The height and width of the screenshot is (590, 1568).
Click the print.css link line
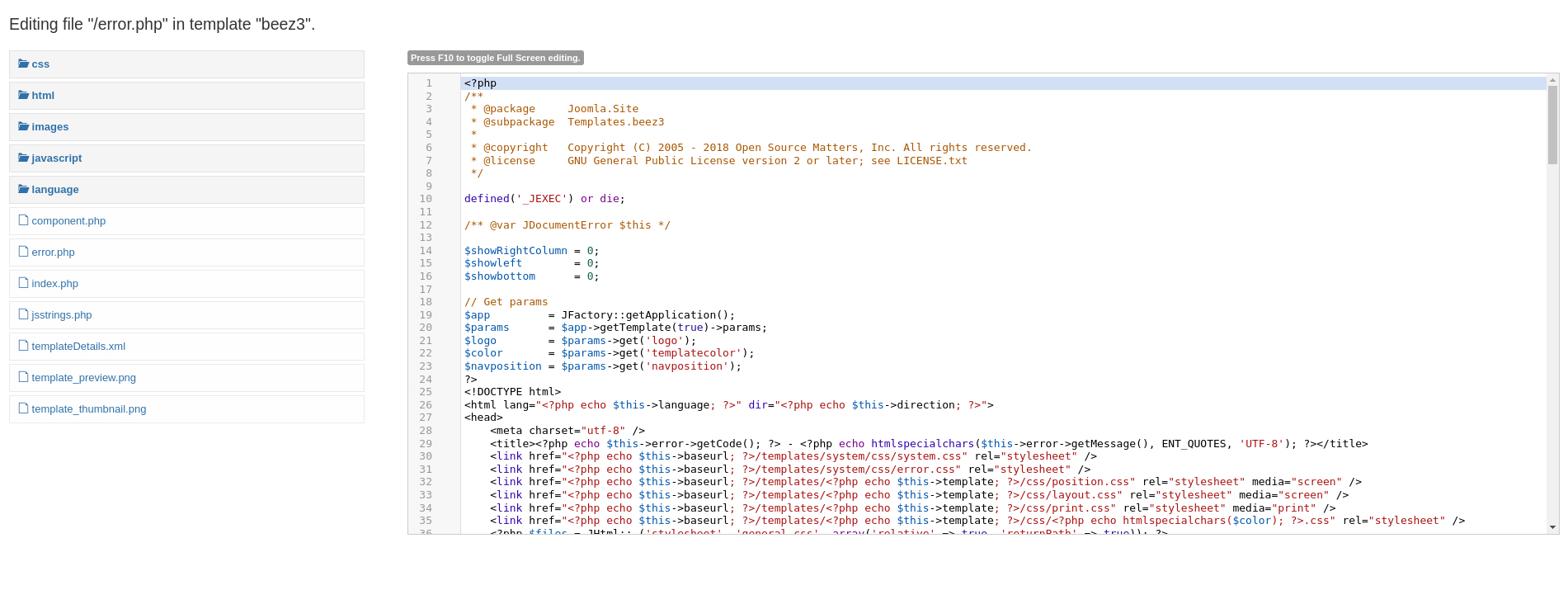pyautogui.click(x=912, y=508)
